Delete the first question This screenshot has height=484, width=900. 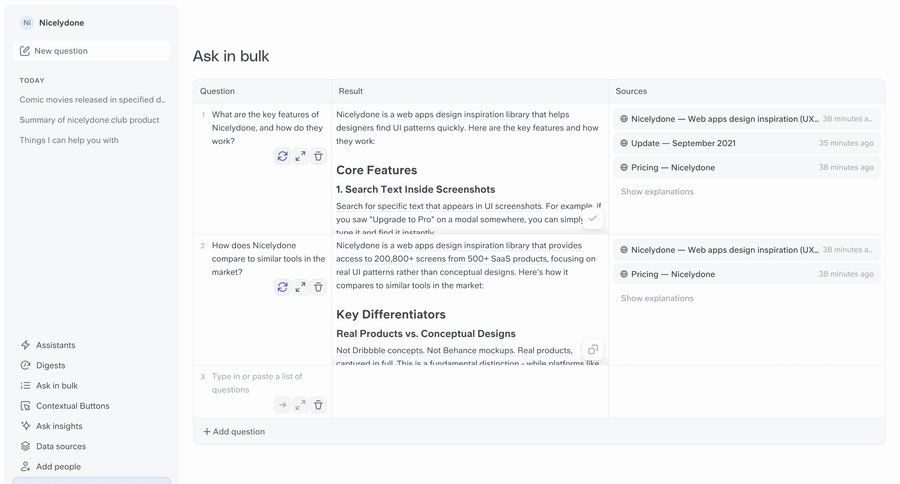[318, 156]
